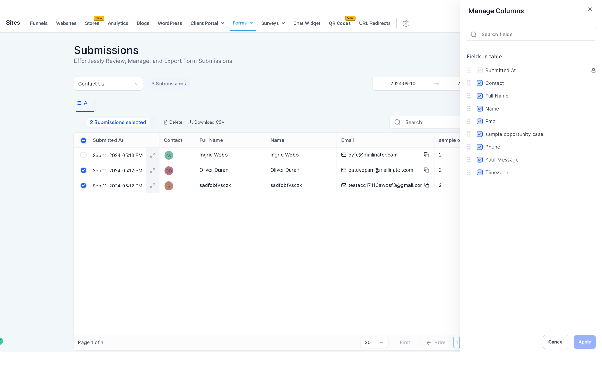Select the All submissions tab
602x365 pixels.
click(x=85, y=104)
